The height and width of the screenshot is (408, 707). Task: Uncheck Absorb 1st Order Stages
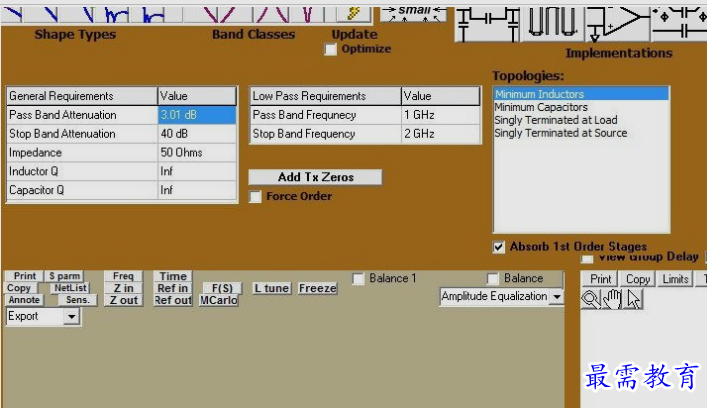coord(498,247)
